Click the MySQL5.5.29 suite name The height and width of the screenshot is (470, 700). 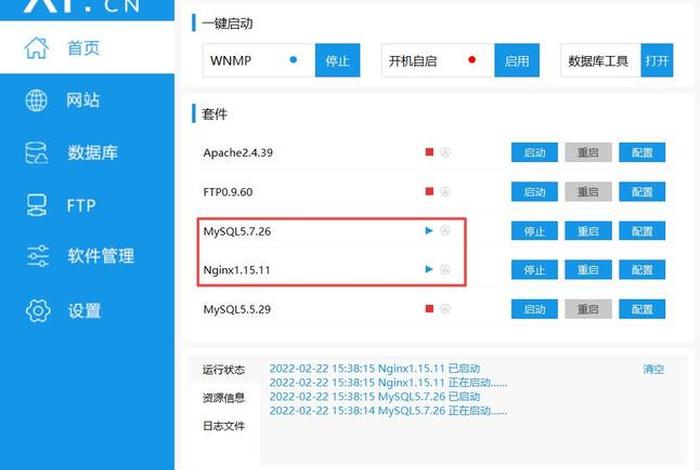[x=237, y=309]
